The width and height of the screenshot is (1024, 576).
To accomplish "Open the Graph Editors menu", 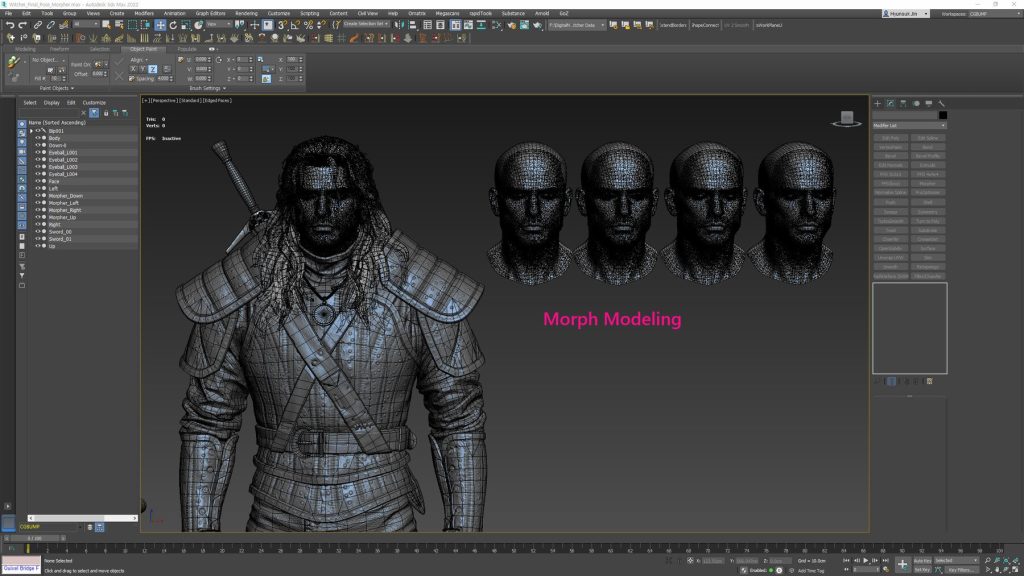I will point(210,13).
